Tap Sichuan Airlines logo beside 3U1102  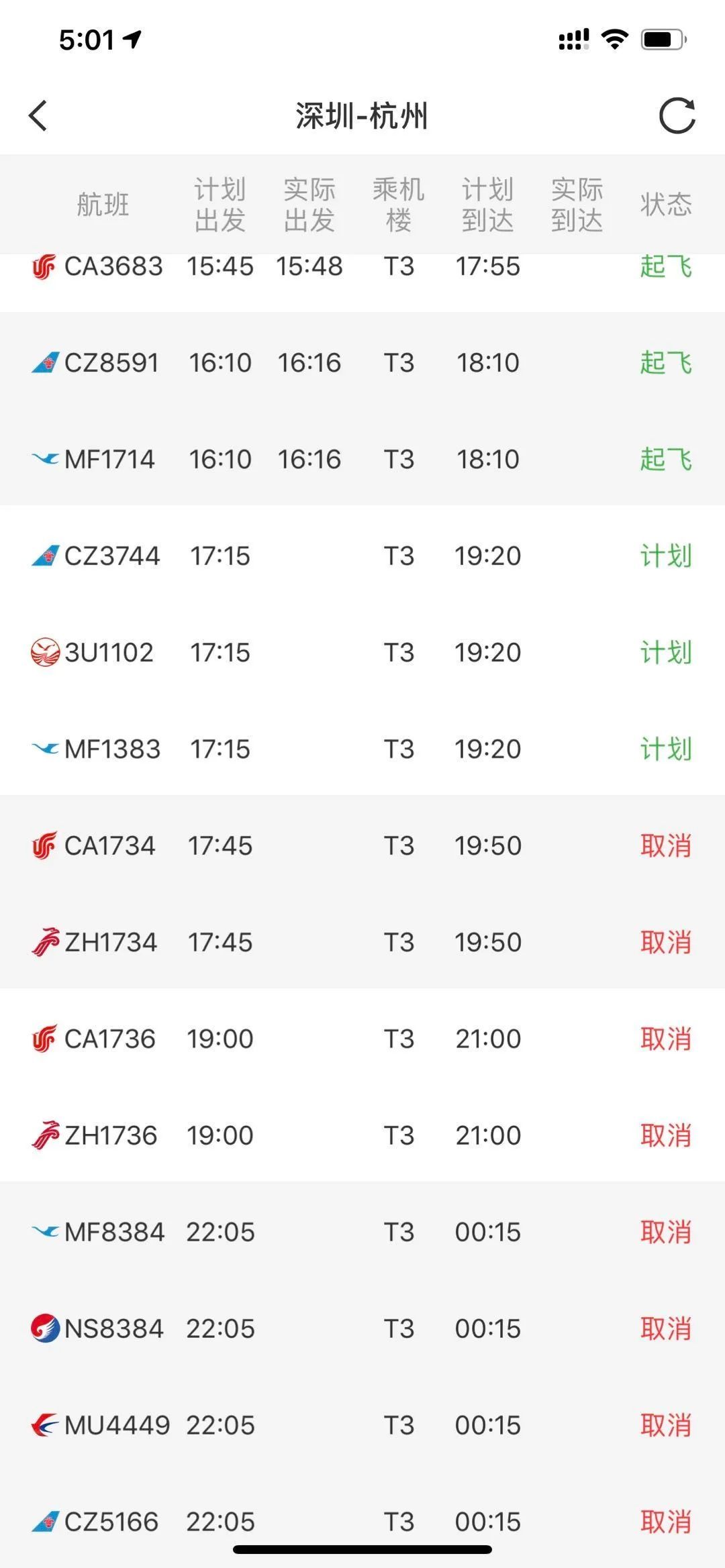pos(45,652)
